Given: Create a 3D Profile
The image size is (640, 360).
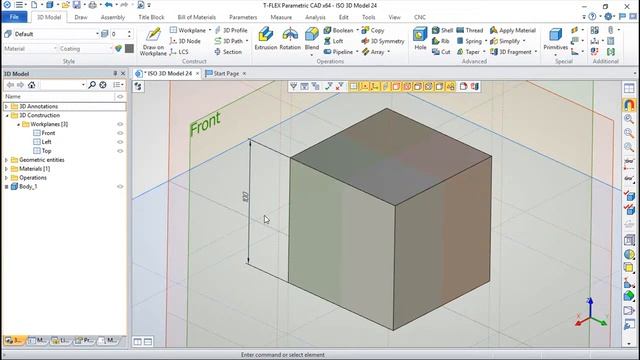Looking at the screenshot, I should [231, 30].
